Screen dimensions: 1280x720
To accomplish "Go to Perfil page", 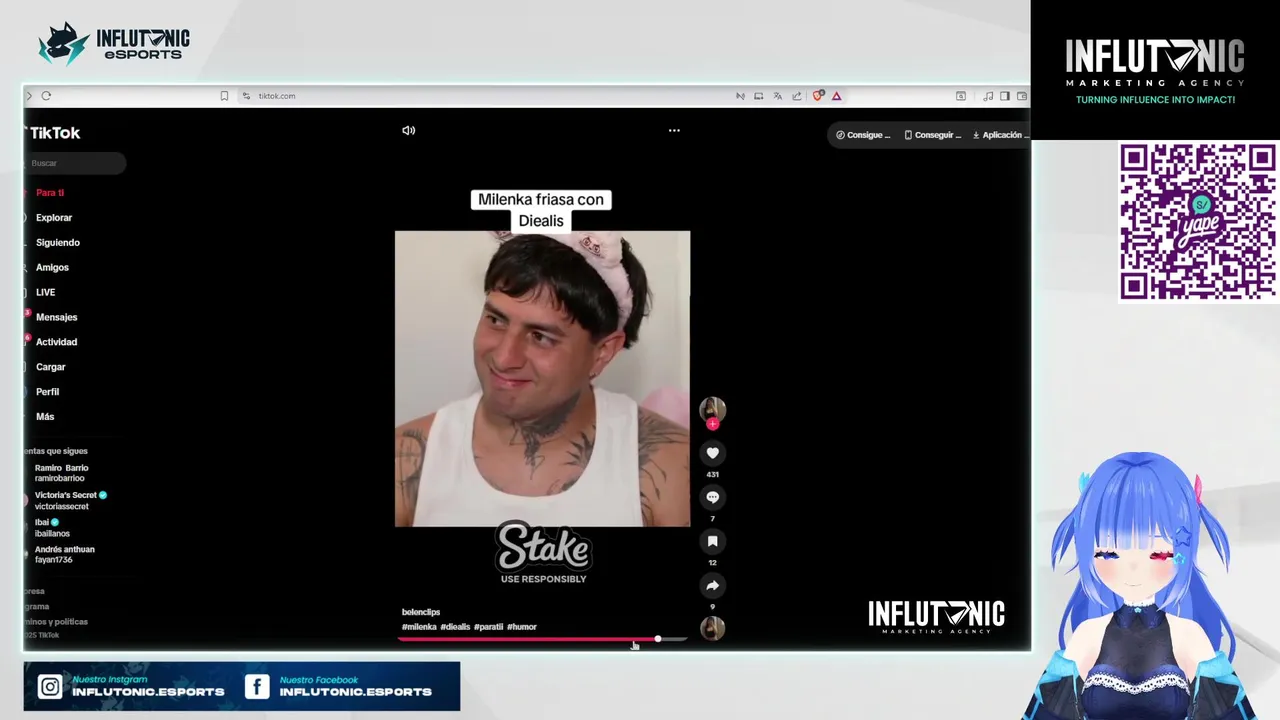I will click(x=47, y=392).
